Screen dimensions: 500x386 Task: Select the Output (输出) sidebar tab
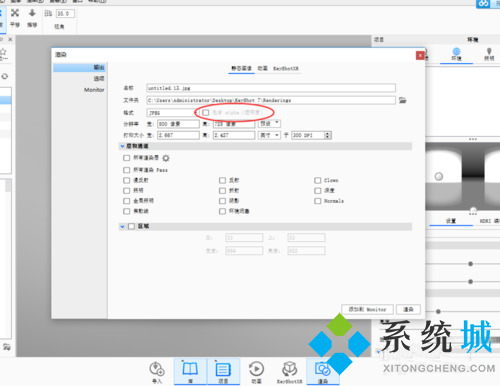tap(80, 68)
